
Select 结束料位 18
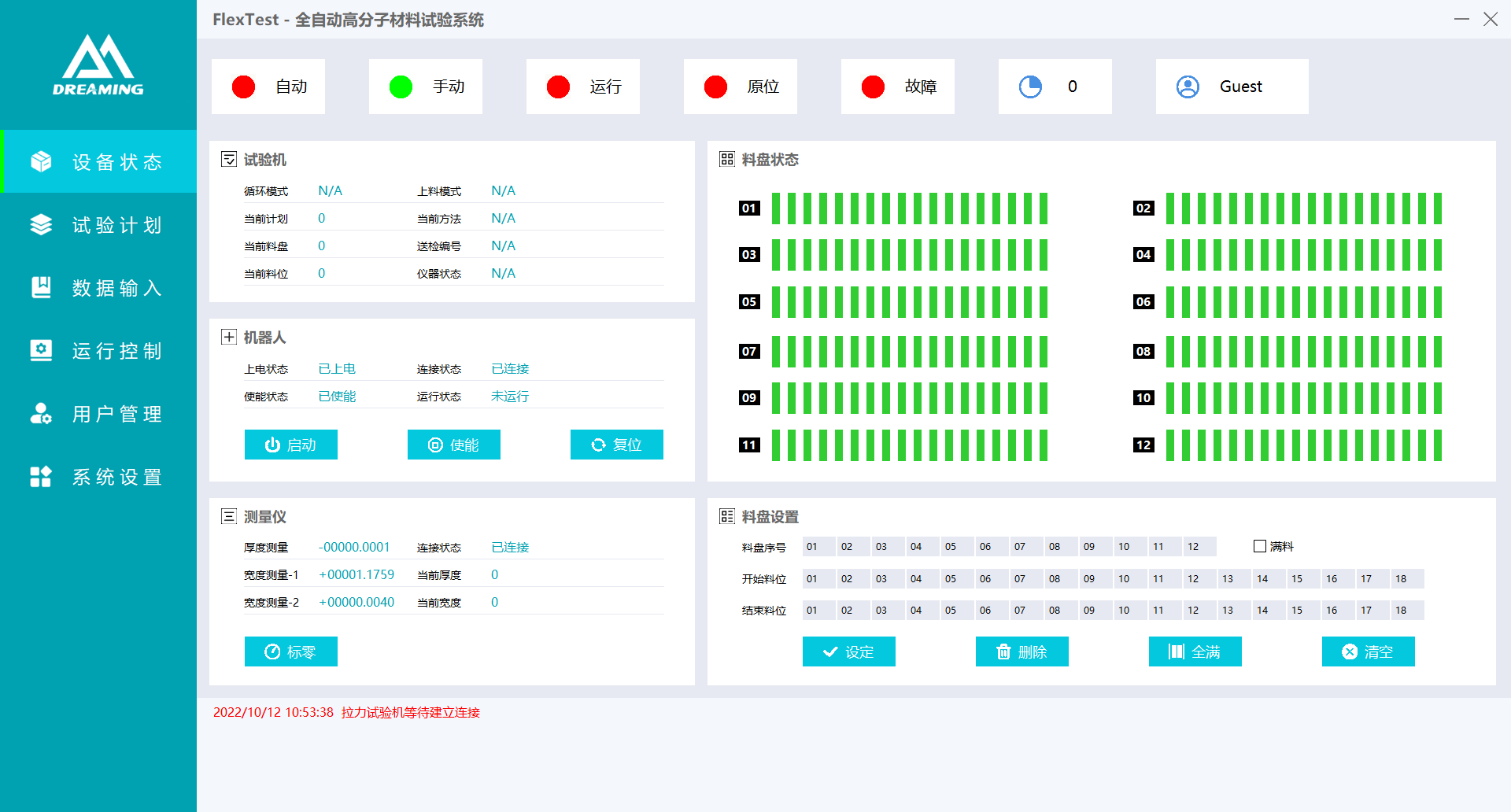point(1408,610)
